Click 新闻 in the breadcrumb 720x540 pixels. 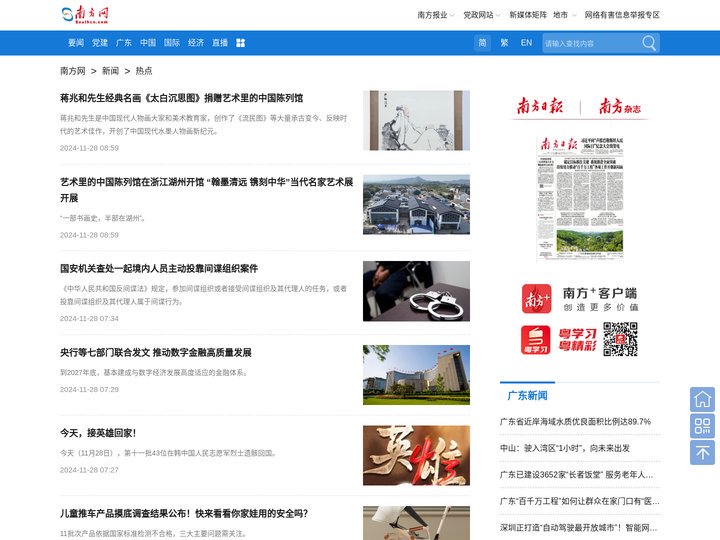(x=110, y=71)
